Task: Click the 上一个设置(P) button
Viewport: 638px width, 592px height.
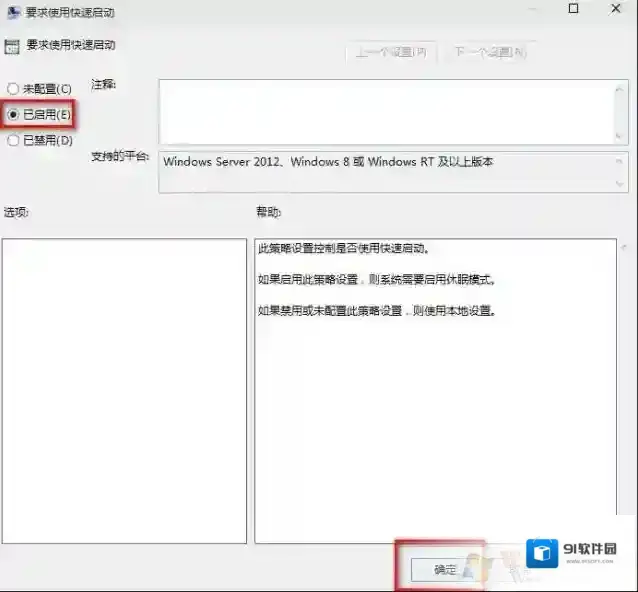Action: click(392, 52)
